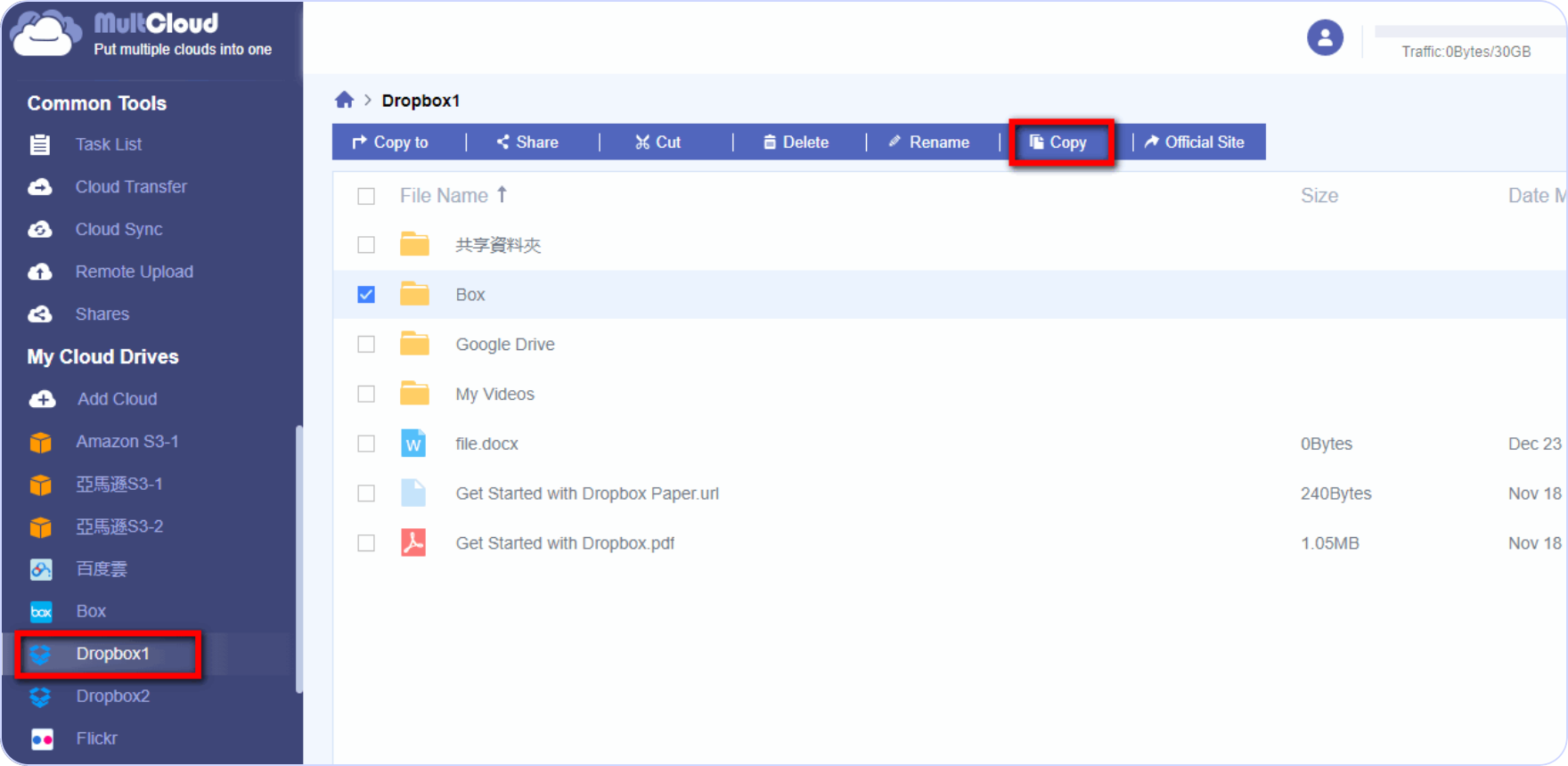This screenshot has height=766, width=1568.
Task: Click the Amazon S3-1 drive icon
Action: pos(40,442)
